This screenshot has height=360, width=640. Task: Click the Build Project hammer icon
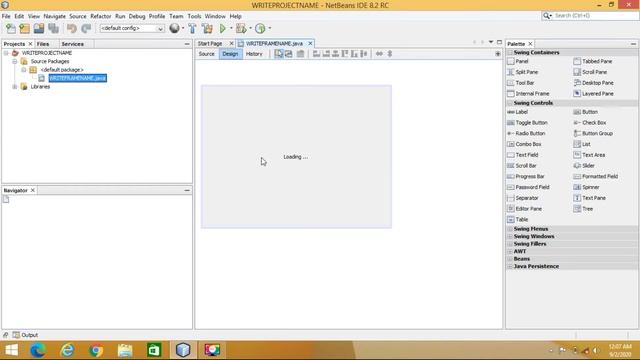pos(192,28)
